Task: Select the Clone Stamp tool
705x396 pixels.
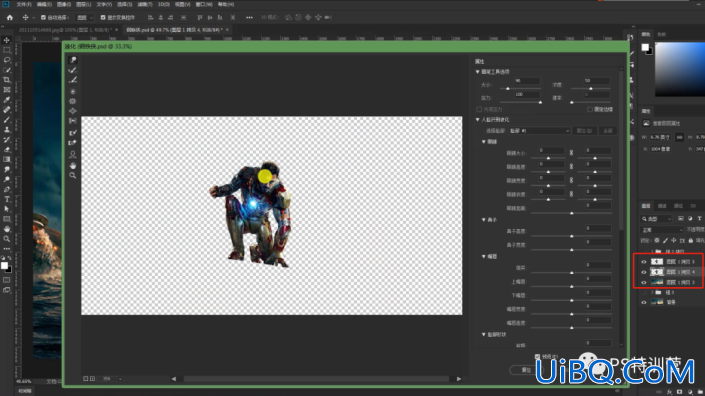Action: [7, 129]
